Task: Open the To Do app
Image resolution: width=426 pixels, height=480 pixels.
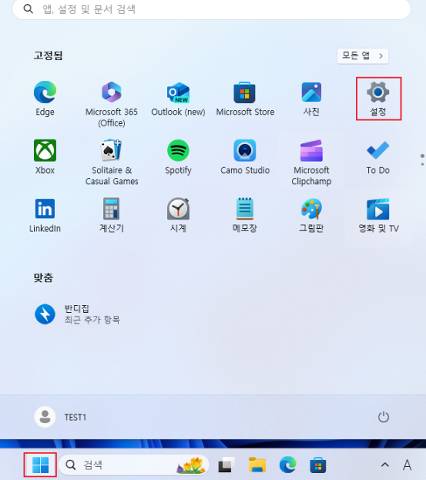Action: coord(378,157)
